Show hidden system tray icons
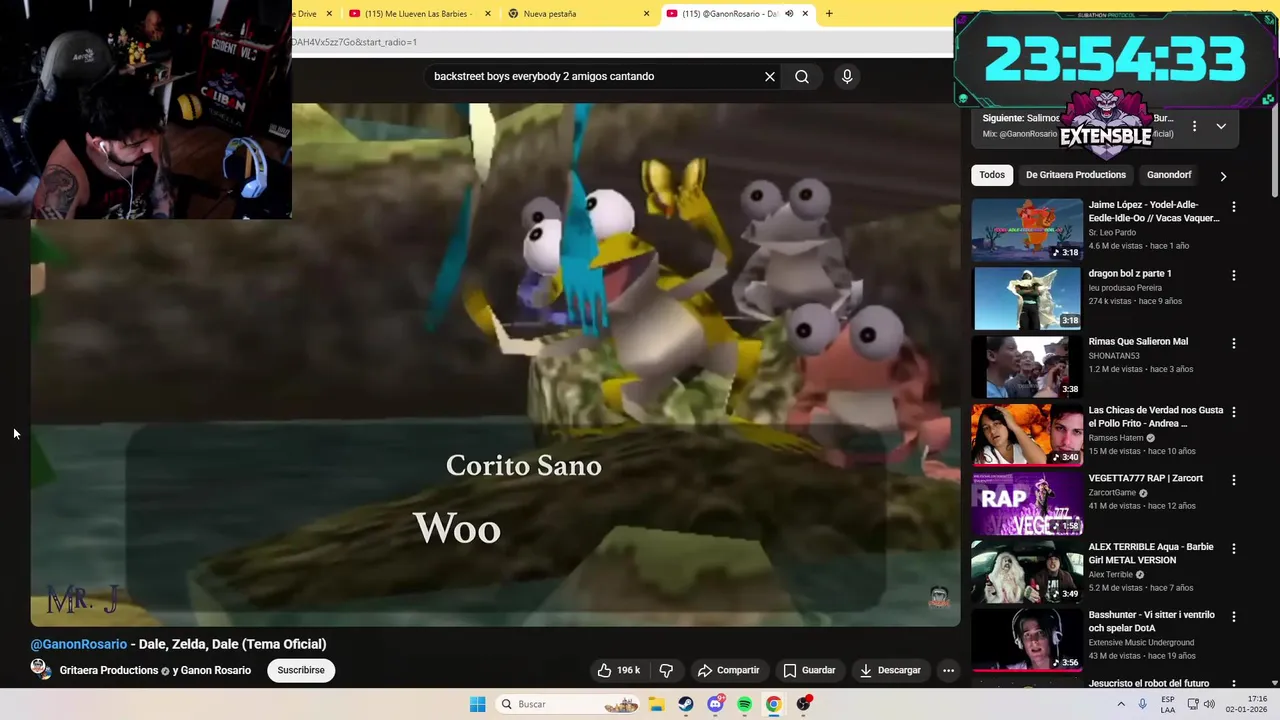This screenshot has height=720, width=1280. pyautogui.click(x=1121, y=704)
